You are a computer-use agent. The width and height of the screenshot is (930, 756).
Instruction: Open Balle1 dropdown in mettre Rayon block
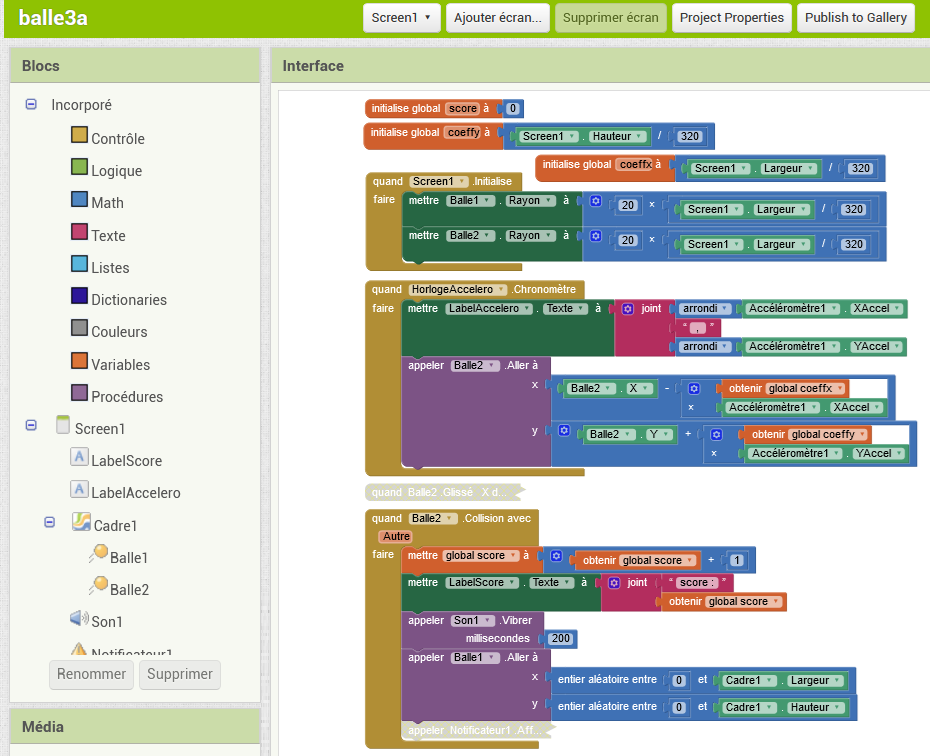tap(471, 200)
